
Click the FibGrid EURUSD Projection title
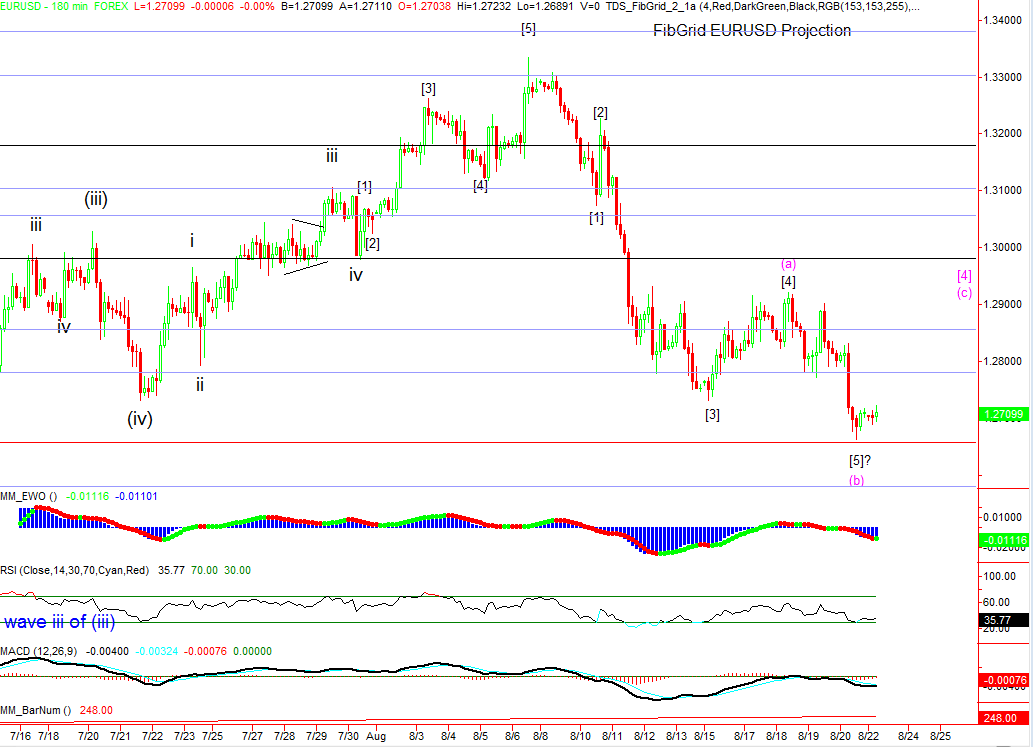tap(752, 31)
